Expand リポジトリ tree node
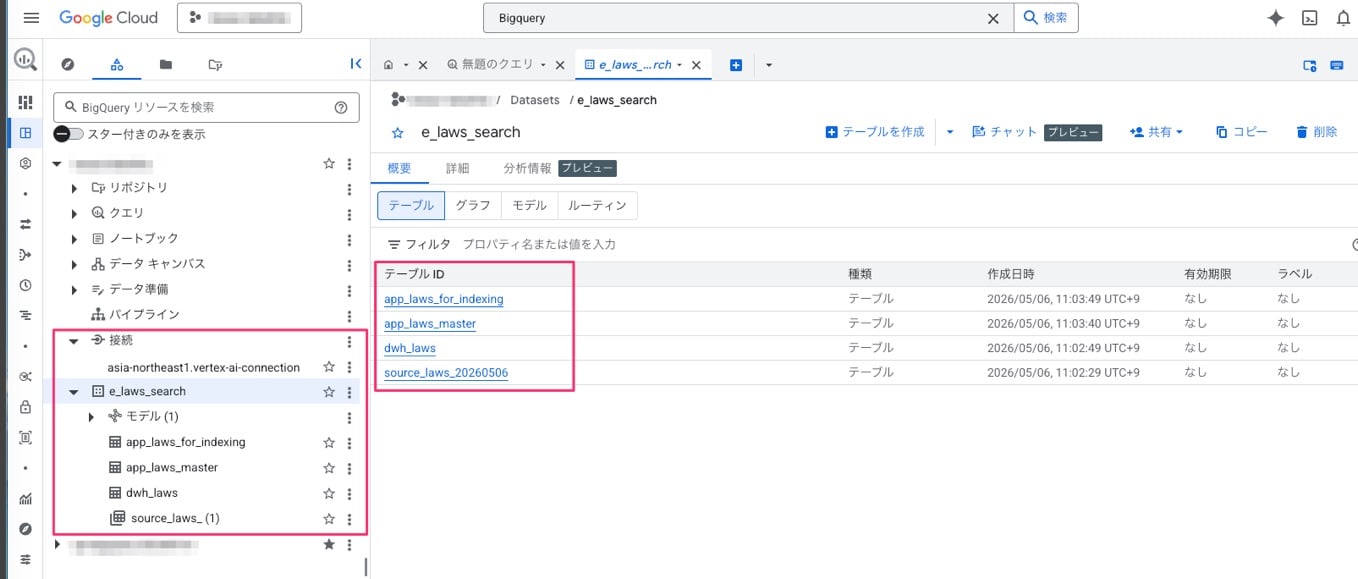 pyautogui.click(x=74, y=188)
